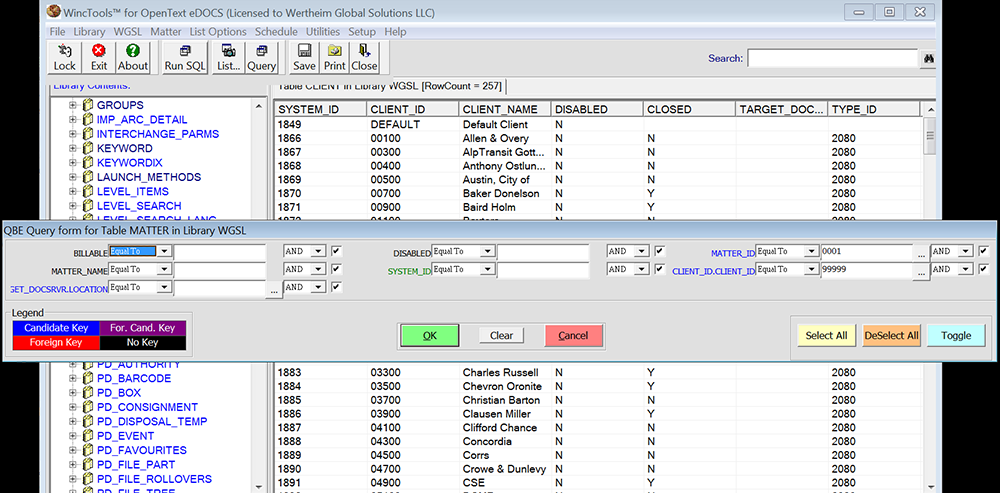Click the MATTER_ID value field containing 0001
This screenshot has height=493, width=1000.
pos(867,251)
